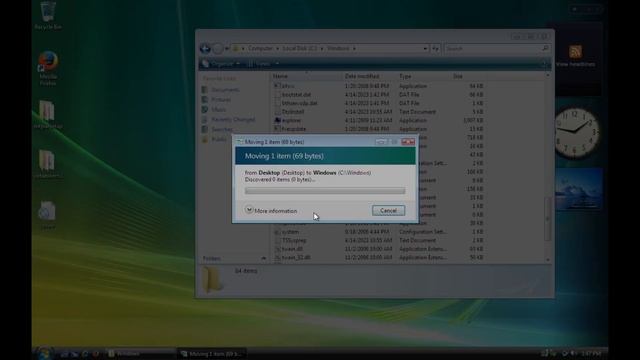Image resolution: width=640 pixels, height=360 pixels.
Task: Refresh the Explorer folder view
Action: point(435,49)
